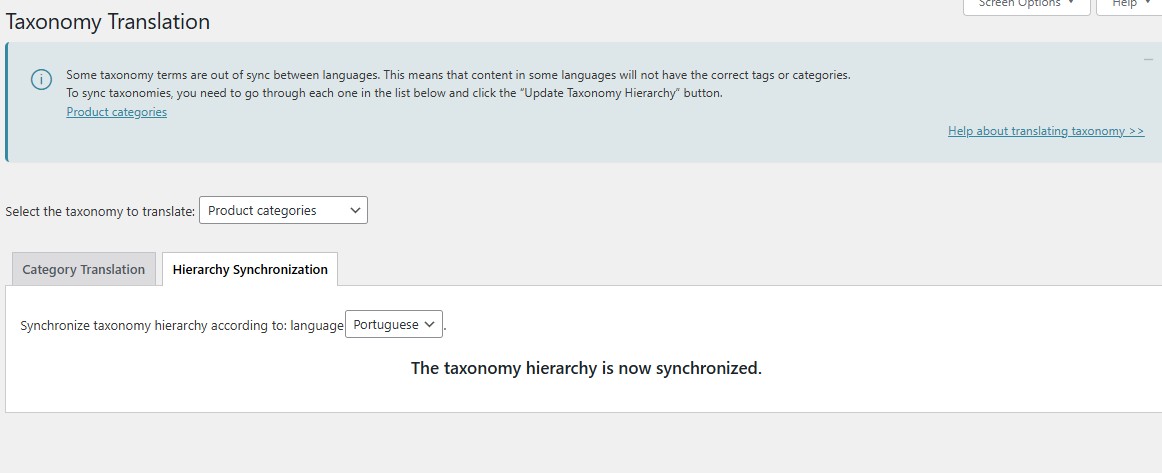Click the chevron arrow beside Portuguese
The height and width of the screenshot is (473, 1162).
coord(431,325)
